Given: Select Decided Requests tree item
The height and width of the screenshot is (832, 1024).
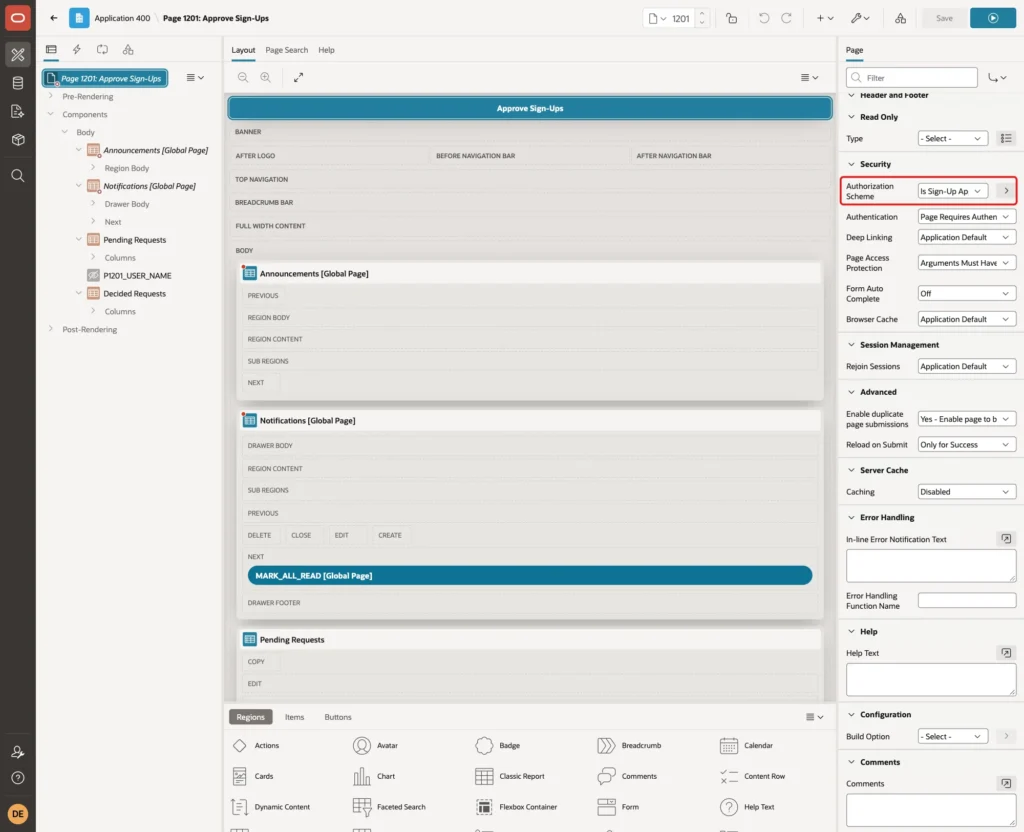Looking at the screenshot, I should [x=135, y=293].
